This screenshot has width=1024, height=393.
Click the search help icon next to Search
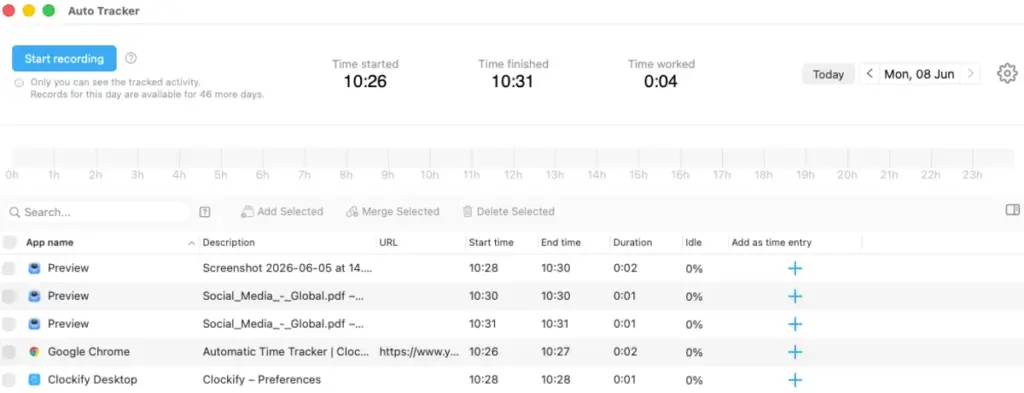(204, 212)
